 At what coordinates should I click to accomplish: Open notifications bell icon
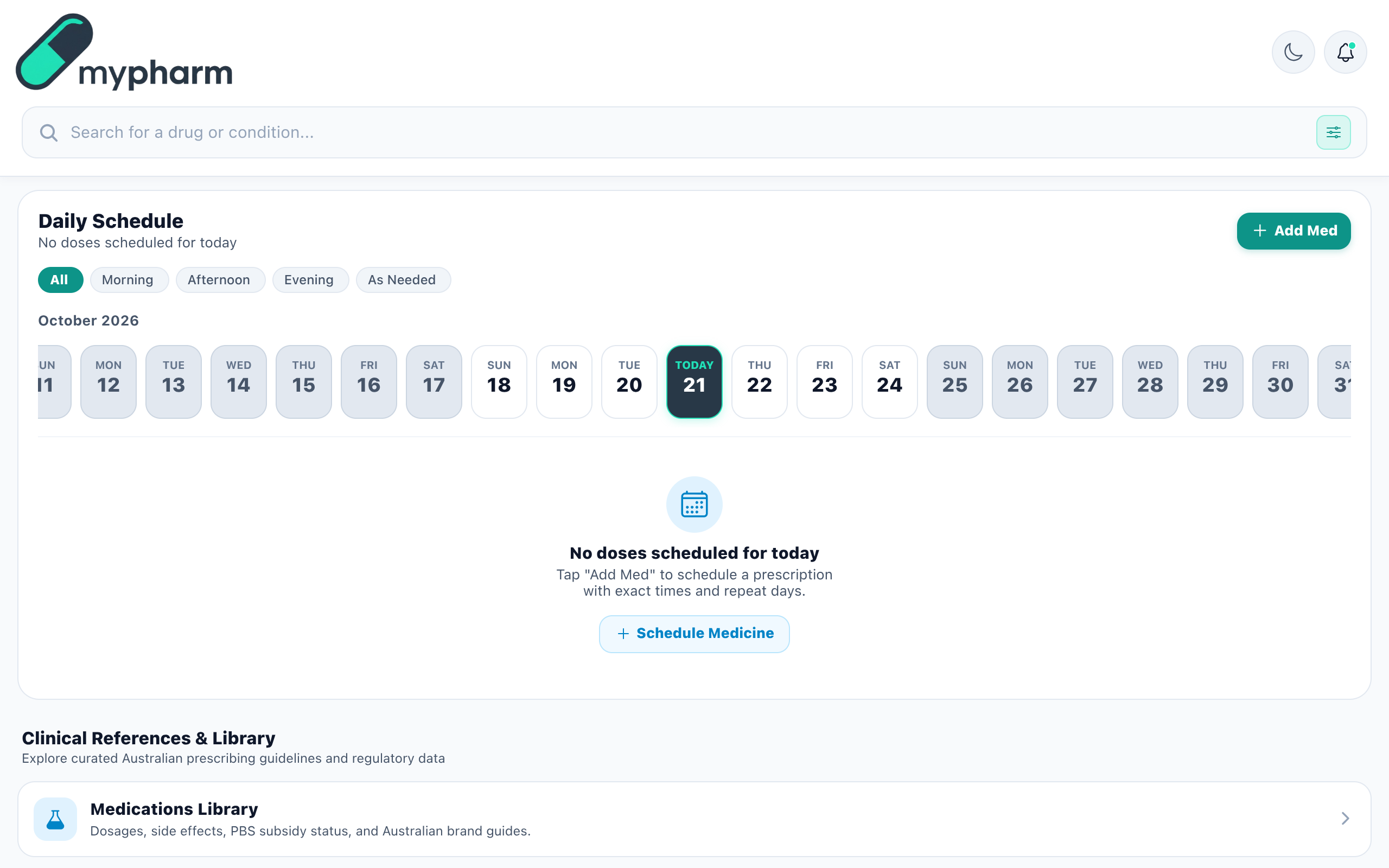[x=1346, y=52]
